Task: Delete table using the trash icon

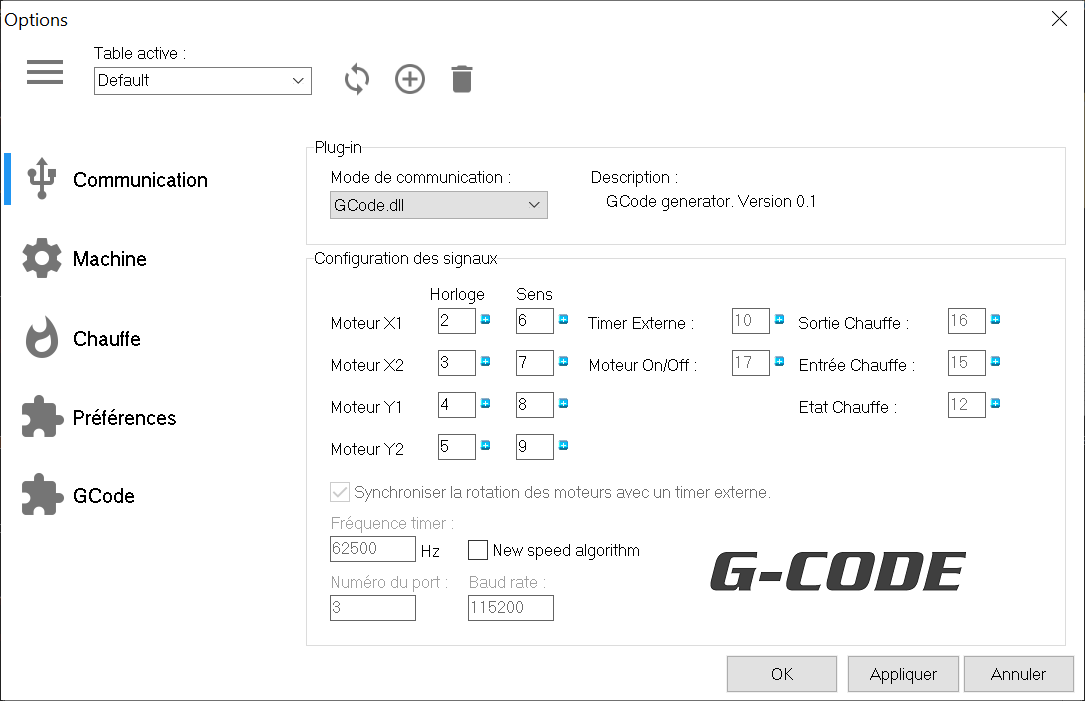Action: (x=461, y=79)
